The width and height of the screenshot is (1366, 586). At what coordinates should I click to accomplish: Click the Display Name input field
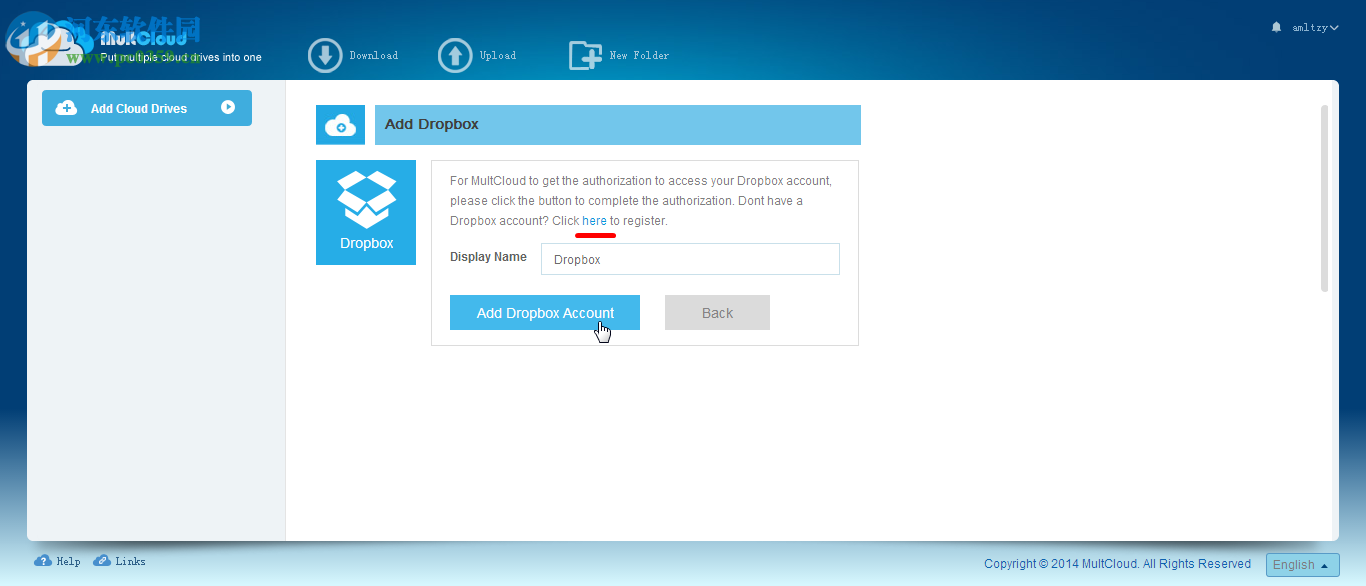tap(690, 259)
